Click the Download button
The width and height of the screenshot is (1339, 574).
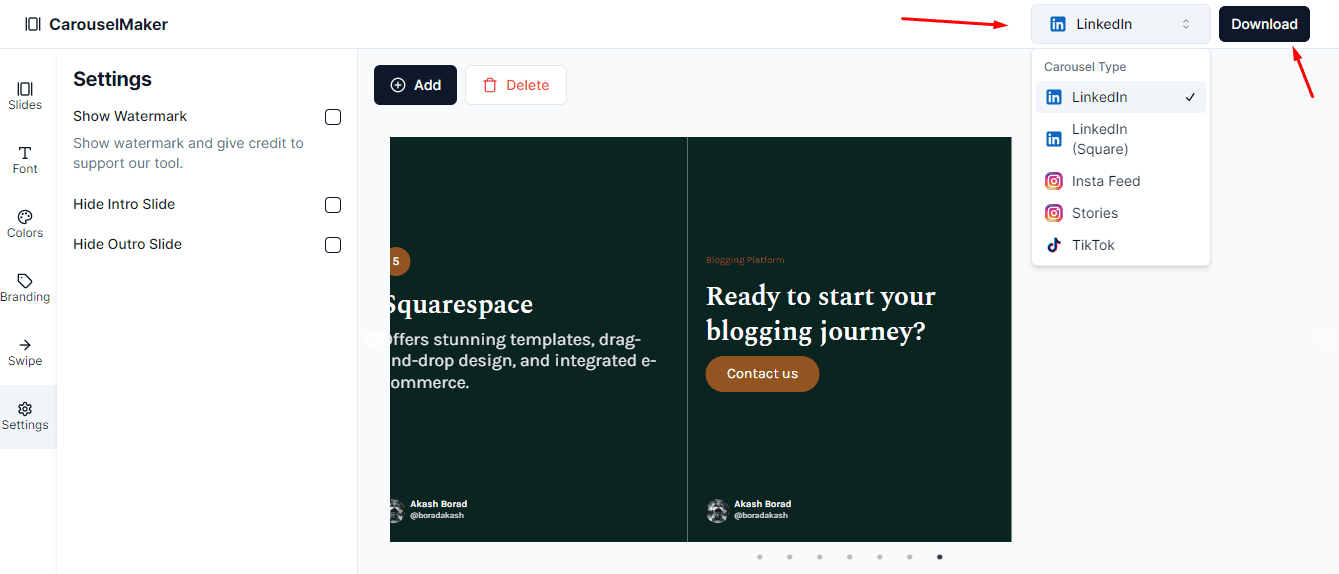1264,24
